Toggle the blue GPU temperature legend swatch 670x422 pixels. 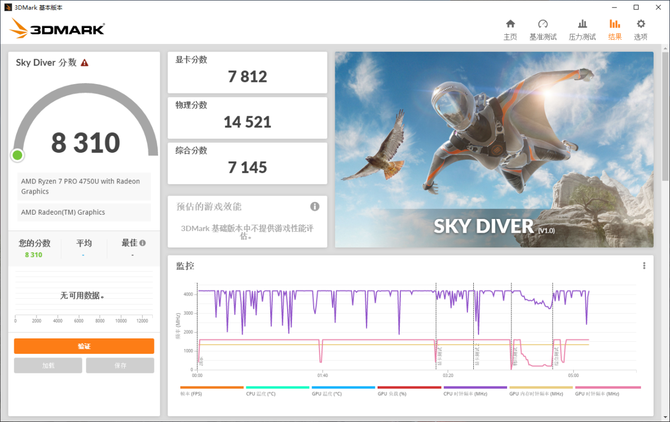click(x=344, y=387)
